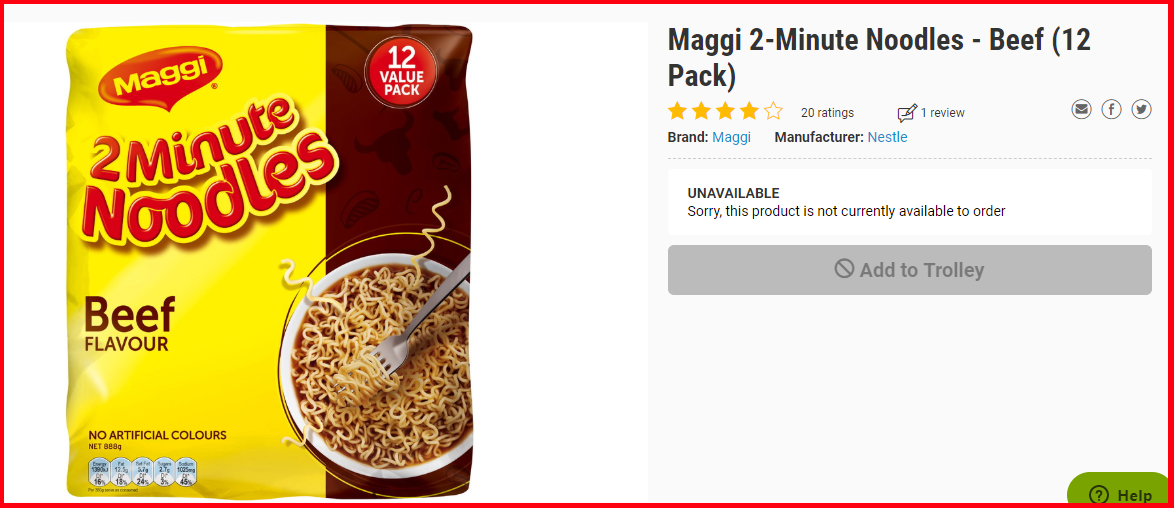
Task: Click the Maggi noodles product image
Action: 270,262
